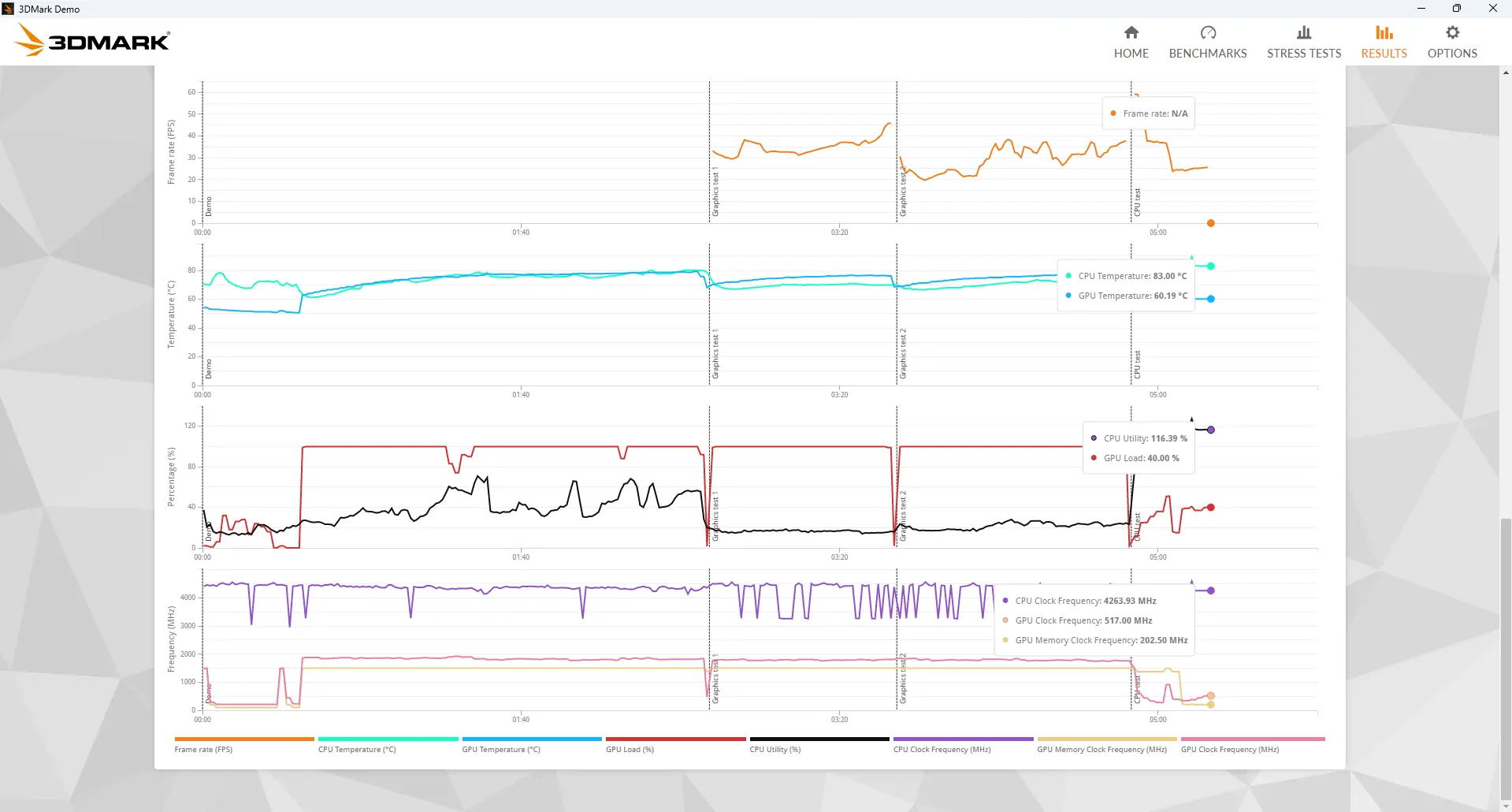Toggle the GPU Memory Clock Frequency (MHz) legend entry
This screenshot has height=812, width=1512.
1107,745
